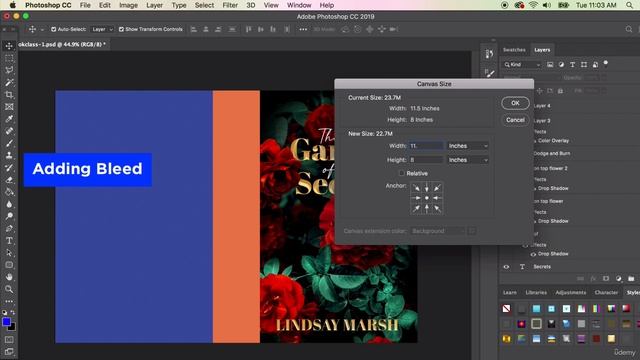Cancel the Canvas Size dialog
Screen dimensions: 640x360
pyautogui.click(x=515, y=120)
